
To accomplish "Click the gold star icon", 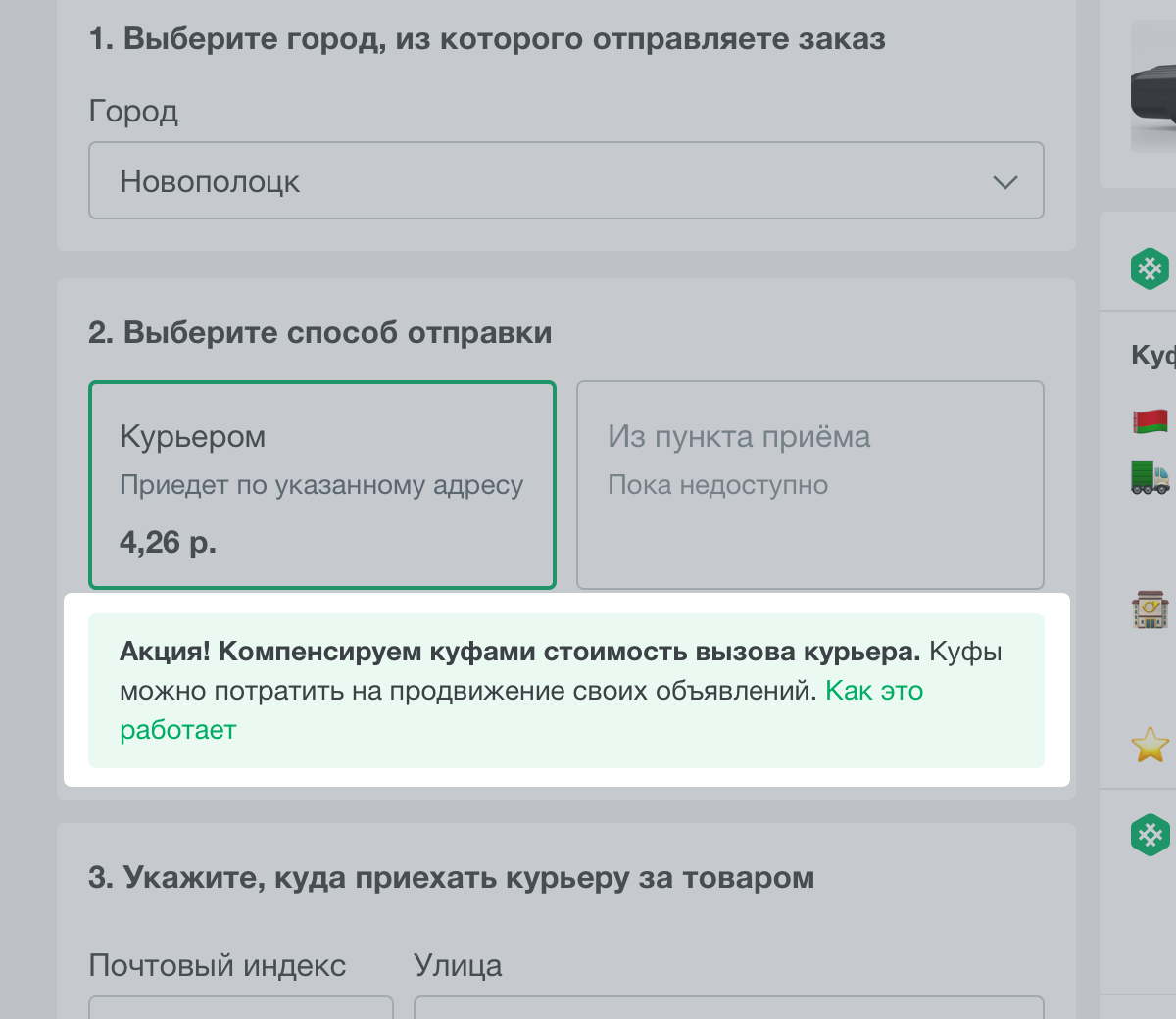I will (x=1151, y=746).
